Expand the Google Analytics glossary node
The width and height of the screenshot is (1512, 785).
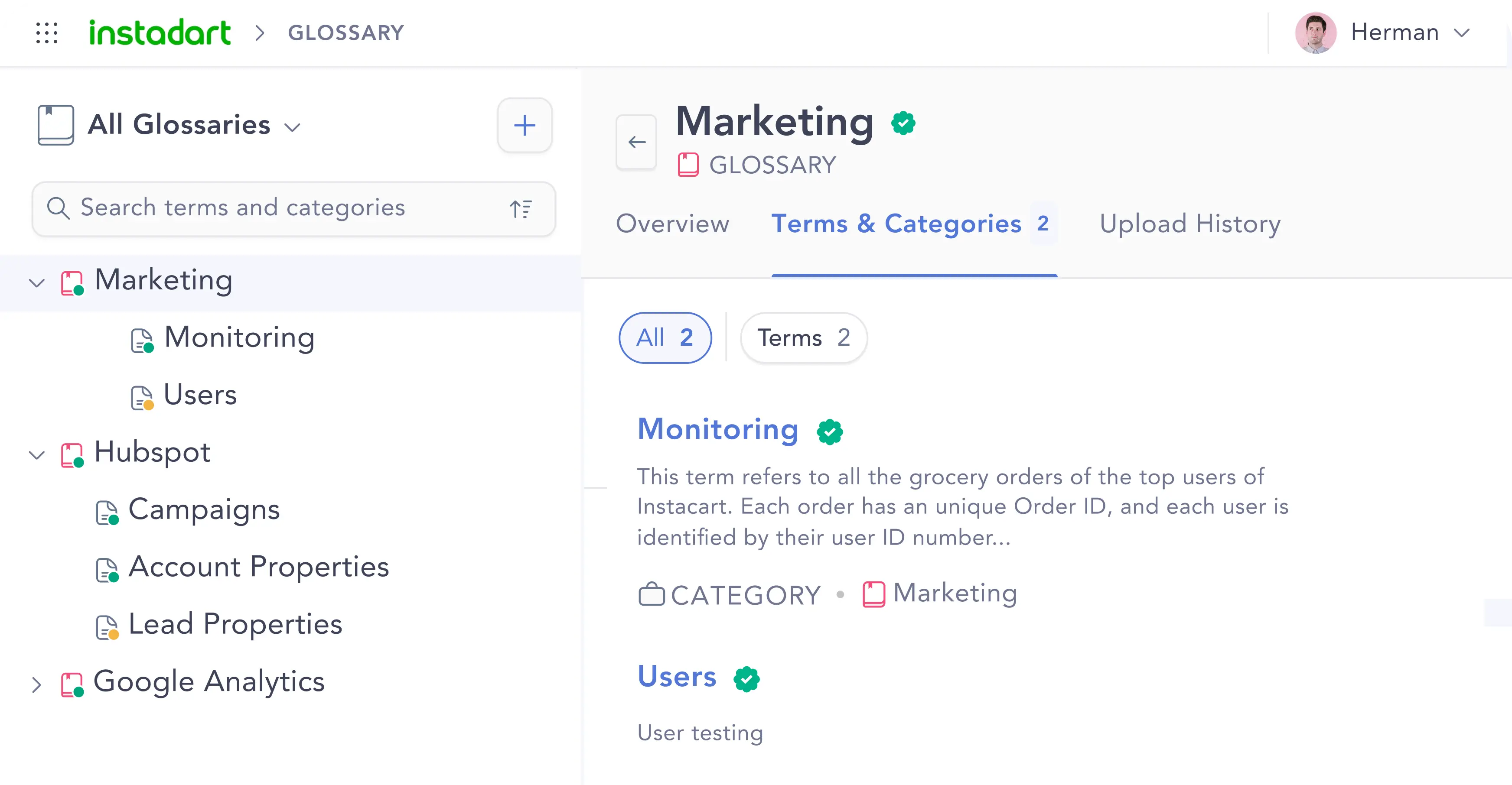pos(36,684)
